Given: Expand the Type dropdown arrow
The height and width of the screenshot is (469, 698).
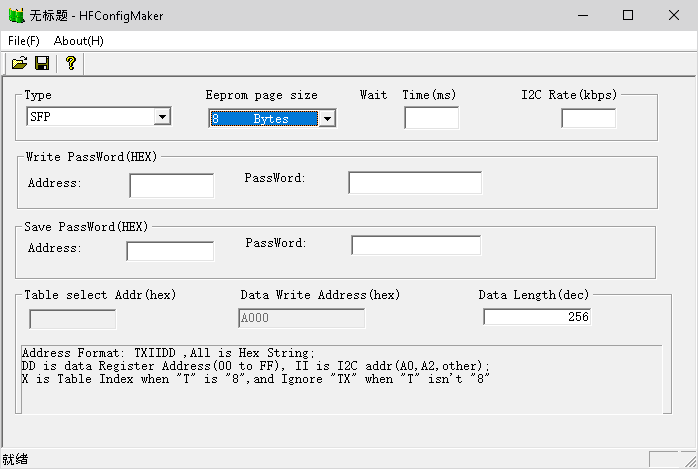Looking at the screenshot, I should (162, 117).
